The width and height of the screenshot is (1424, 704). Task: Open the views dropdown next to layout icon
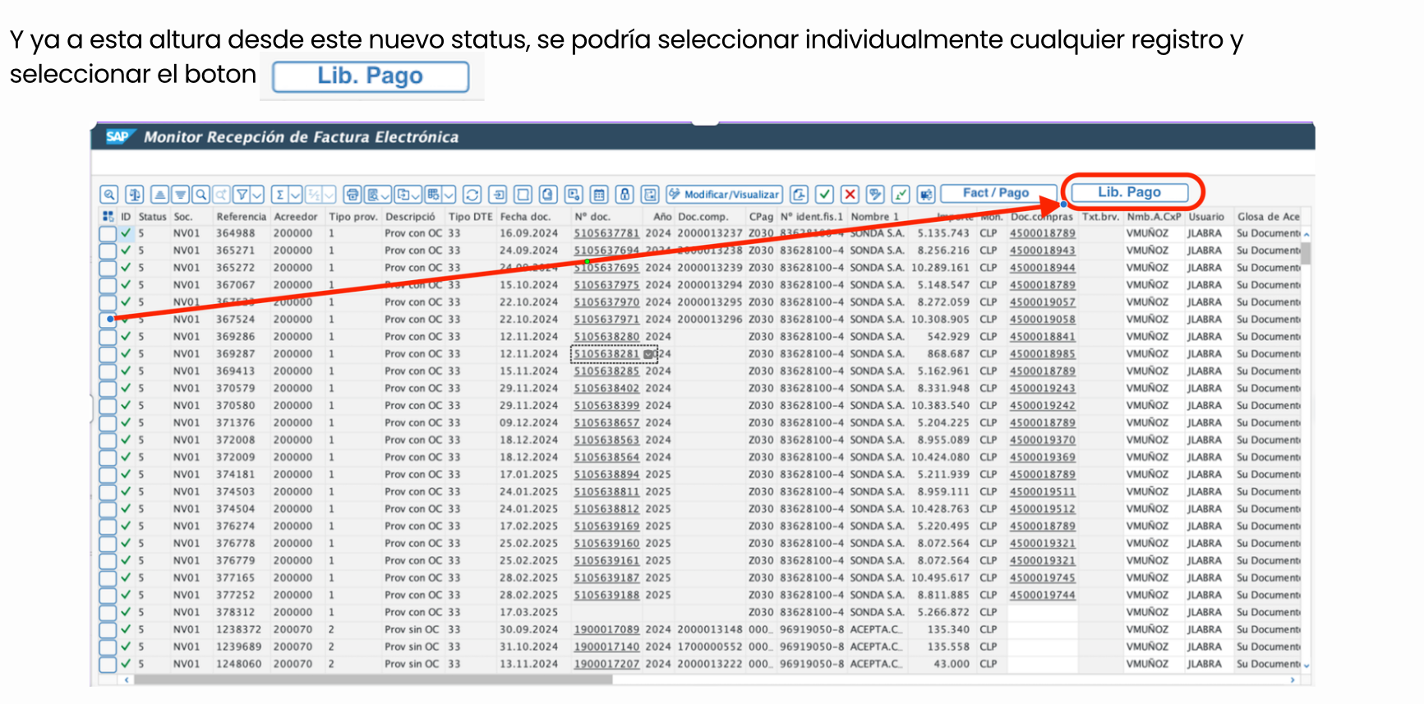(447, 194)
